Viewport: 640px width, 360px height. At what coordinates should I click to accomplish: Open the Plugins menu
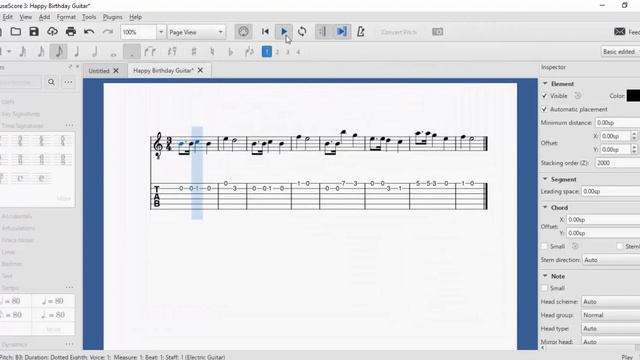coord(112,17)
